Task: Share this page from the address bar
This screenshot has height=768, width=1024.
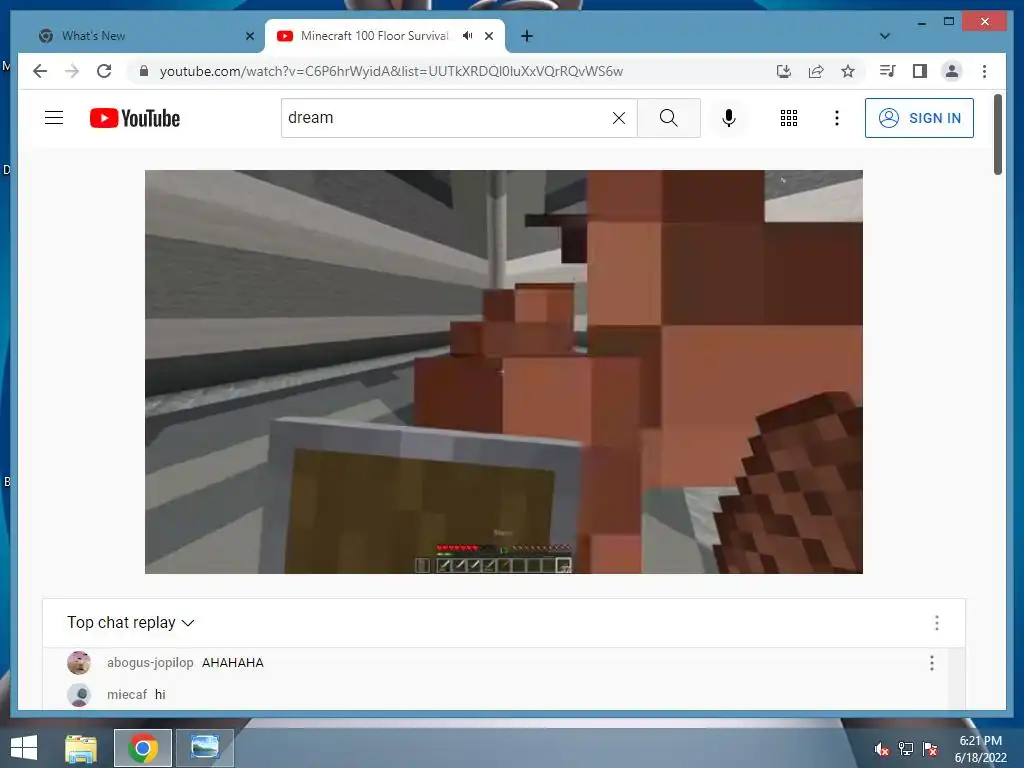Action: click(x=816, y=71)
